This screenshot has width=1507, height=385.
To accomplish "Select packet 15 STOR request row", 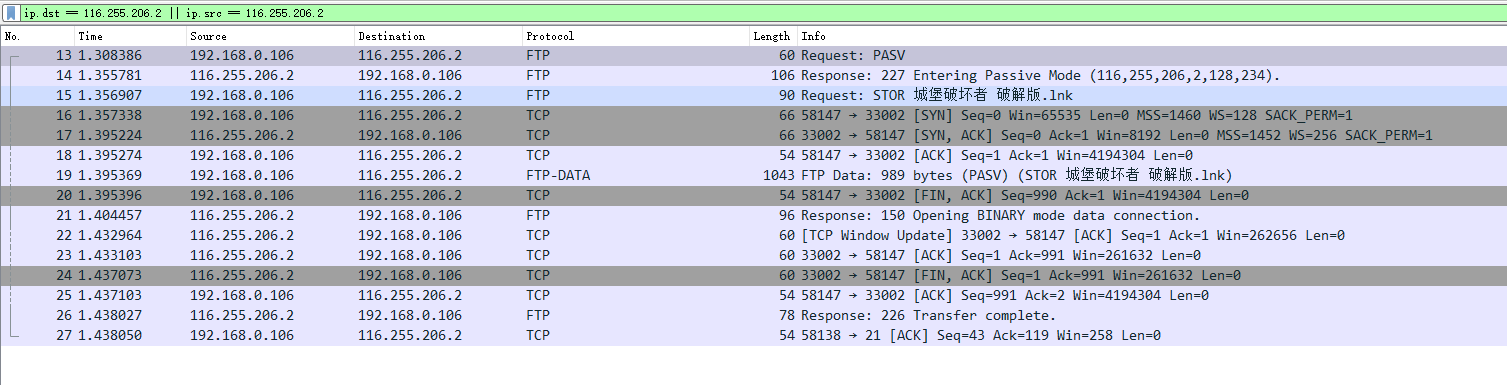I will (754, 95).
